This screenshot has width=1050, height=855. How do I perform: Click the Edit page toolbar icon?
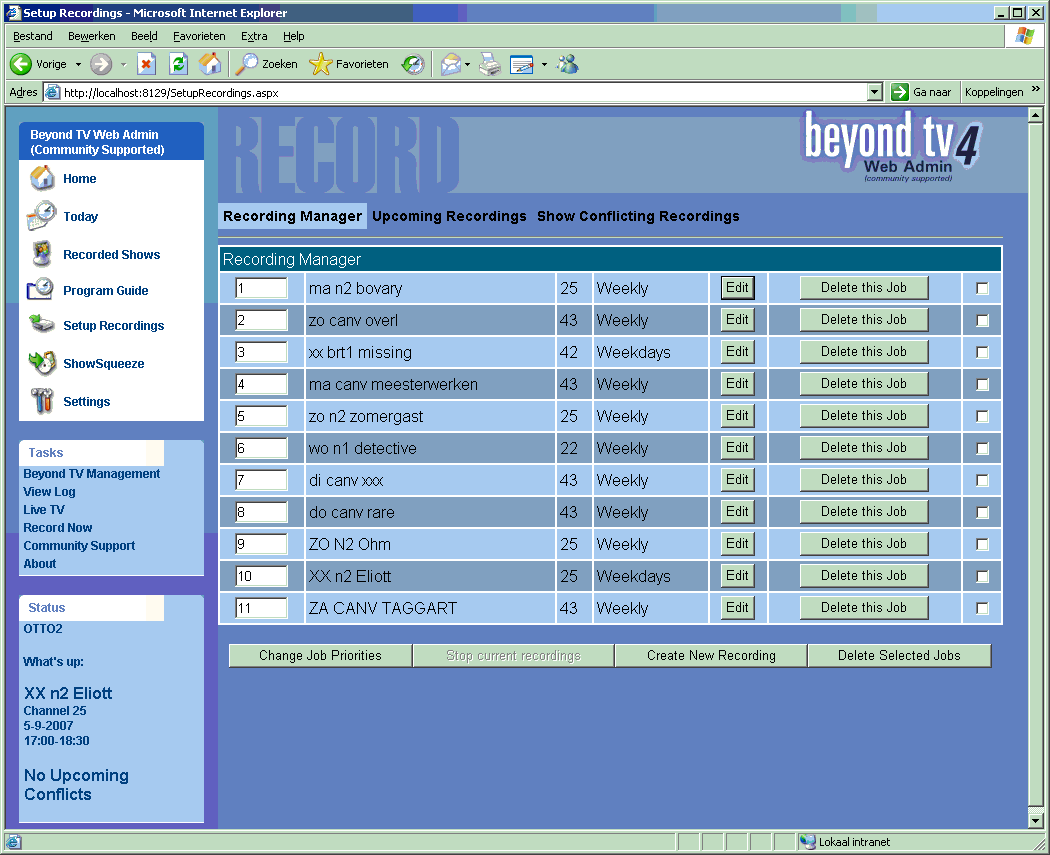[x=522, y=64]
